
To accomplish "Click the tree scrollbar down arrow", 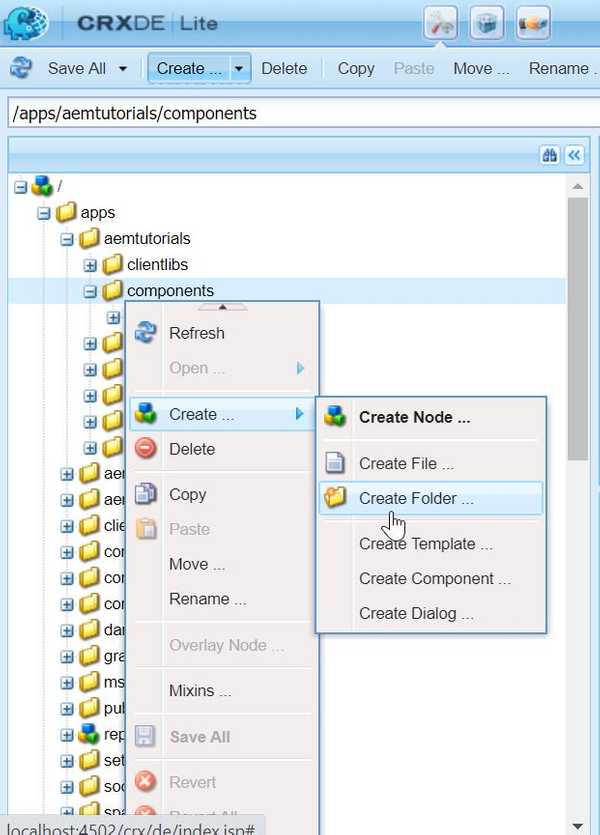I will [578, 826].
